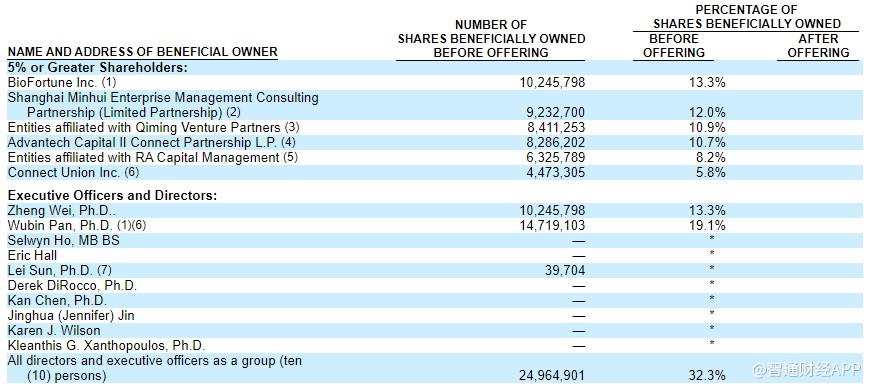This screenshot has height=389, width=871.
Task: Select the Wubin Pan, Ph.D. (1)(6) name
Action: 77,226
